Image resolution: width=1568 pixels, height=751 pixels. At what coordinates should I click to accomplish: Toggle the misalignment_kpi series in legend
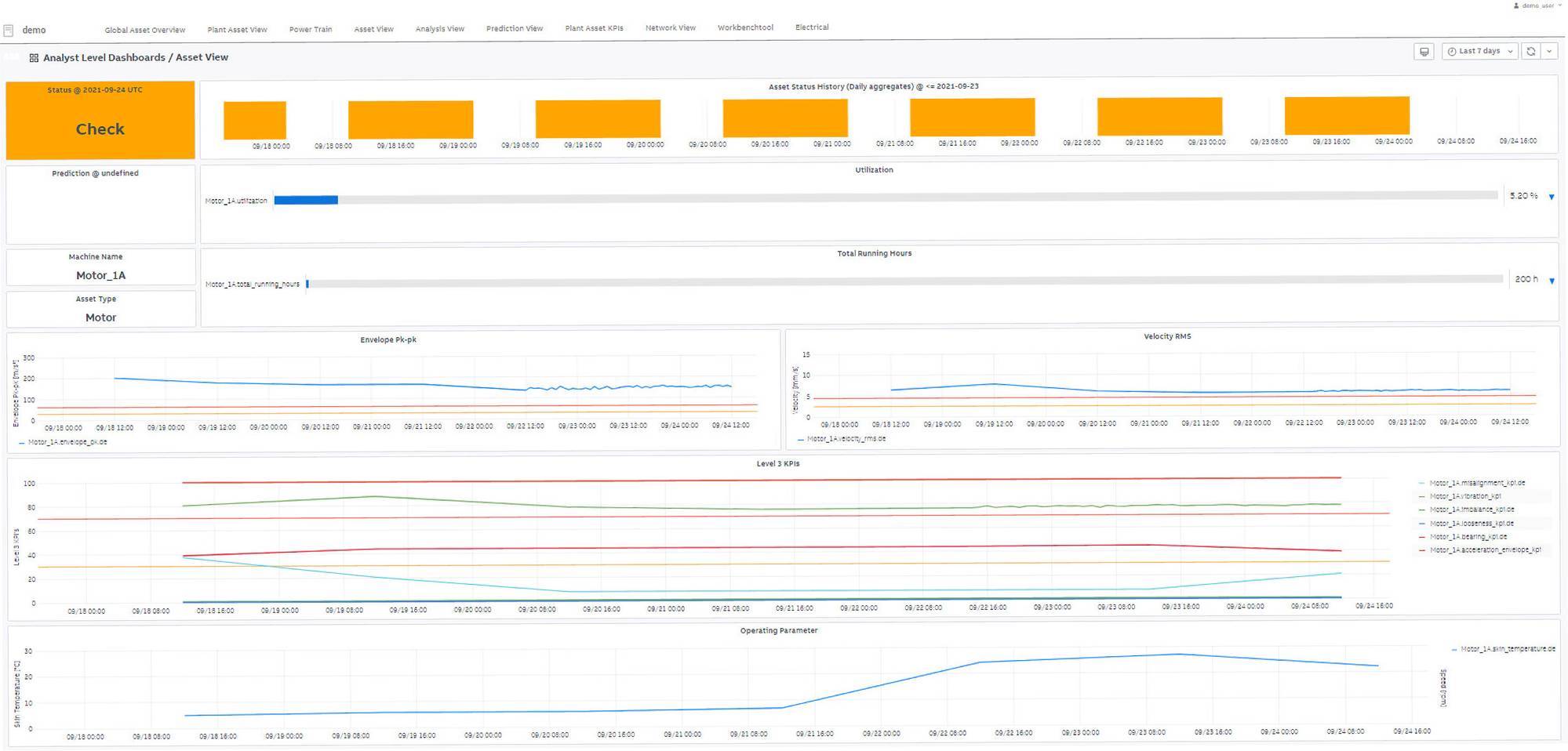1476,483
